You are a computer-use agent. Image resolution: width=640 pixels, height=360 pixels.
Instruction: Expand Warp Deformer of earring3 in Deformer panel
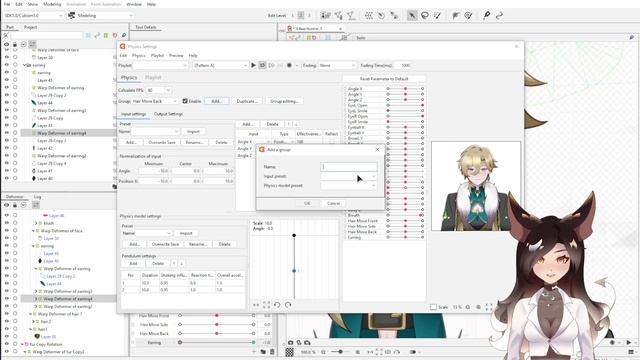(36, 291)
